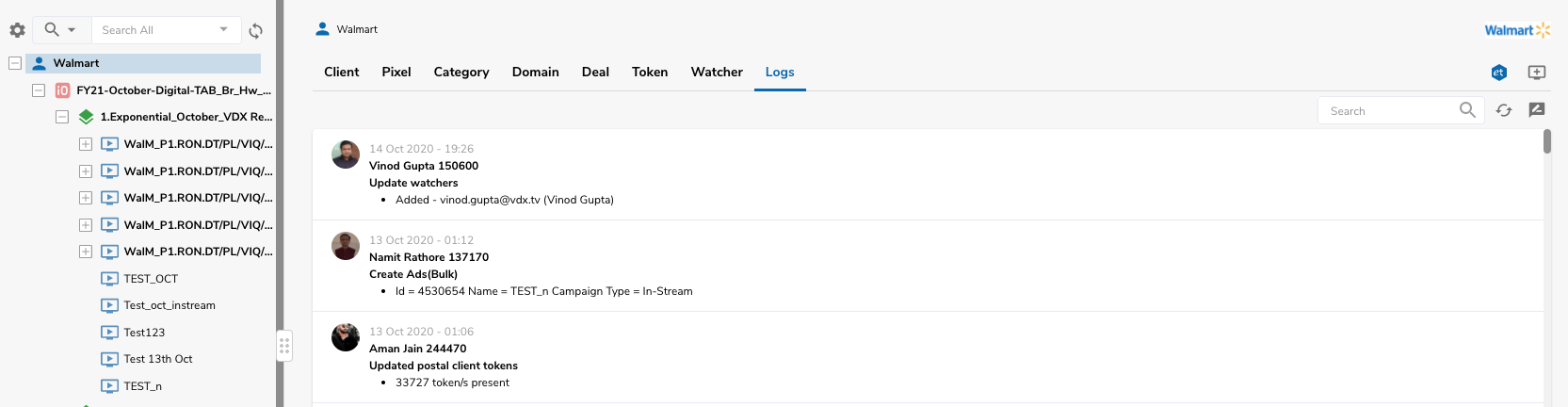Click the sidebar refresh icon
The height and width of the screenshot is (407, 1568).
(x=255, y=31)
